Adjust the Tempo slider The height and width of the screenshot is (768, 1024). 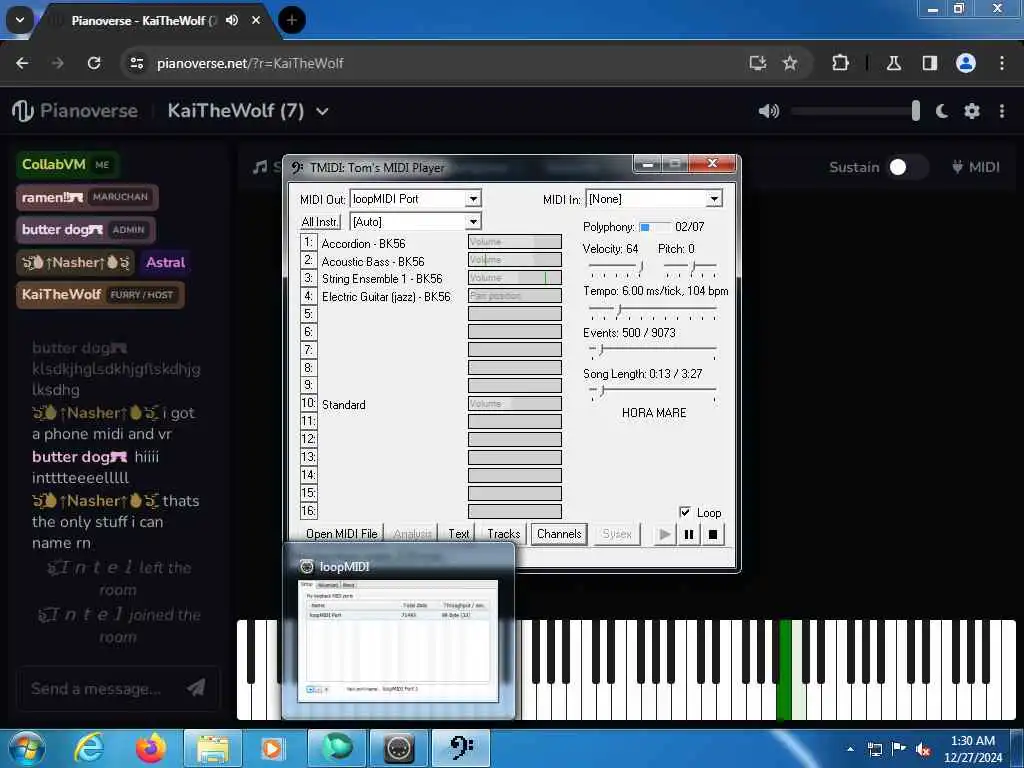pyautogui.click(x=652, y=310)
